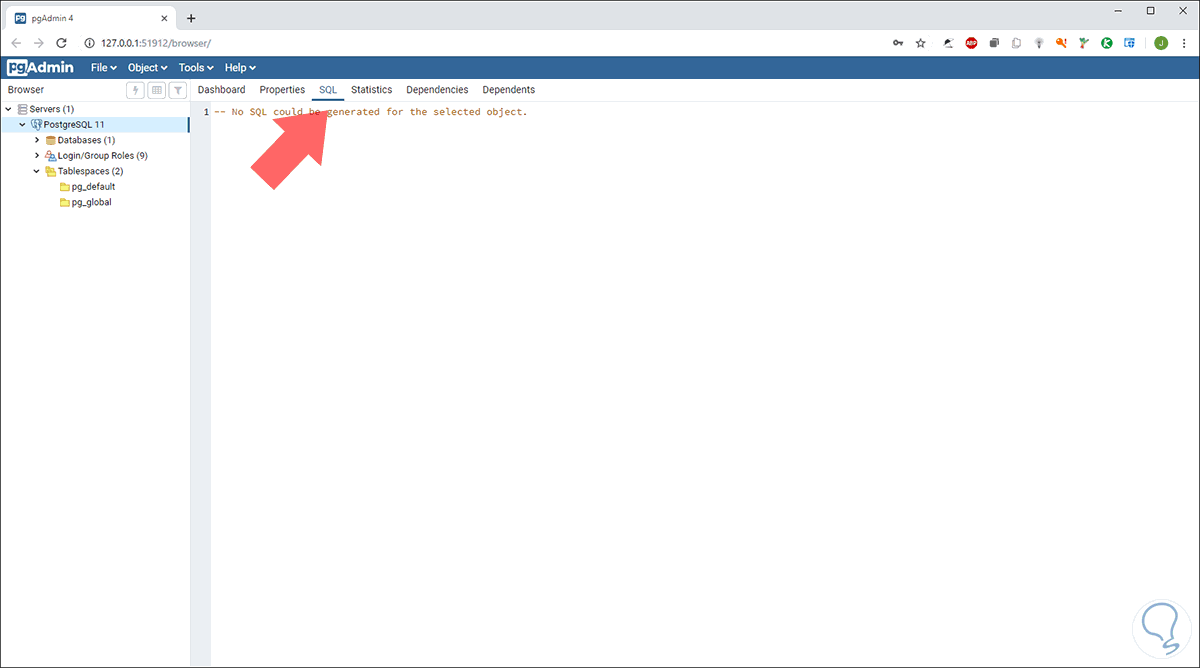The width and height of the screenshot is (1200, 668).
Task: Click the PostgreSQL 11 elephant icon
Action: tap(36, 125)
